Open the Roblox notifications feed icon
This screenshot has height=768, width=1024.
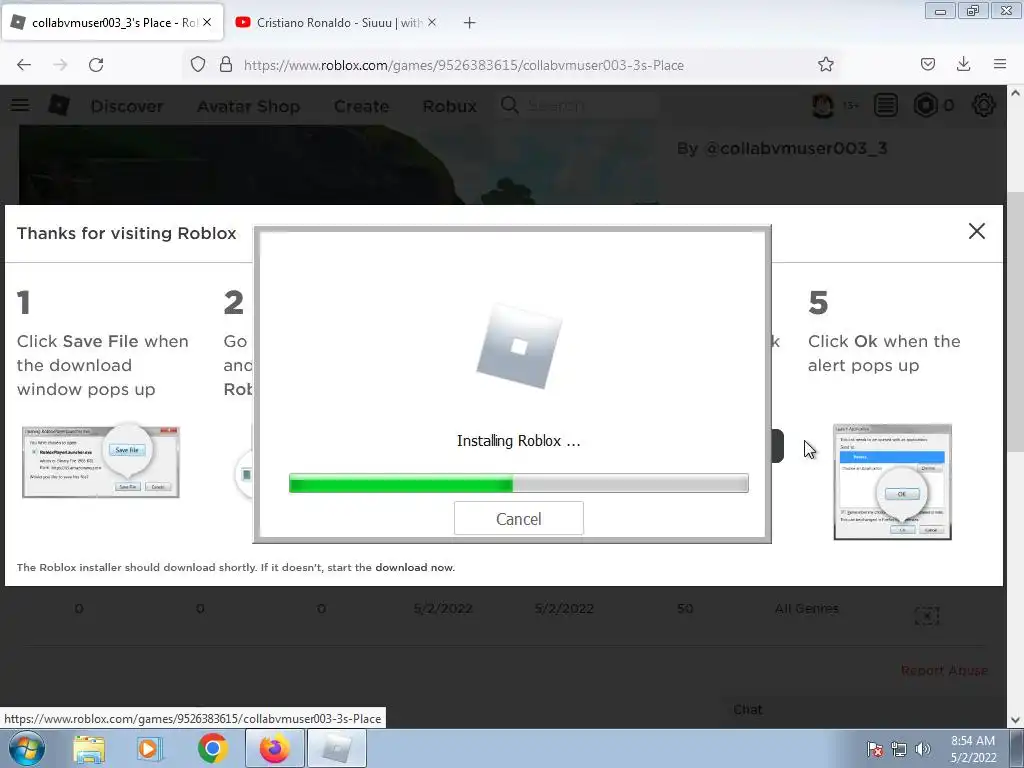click(x=886, y=105)
